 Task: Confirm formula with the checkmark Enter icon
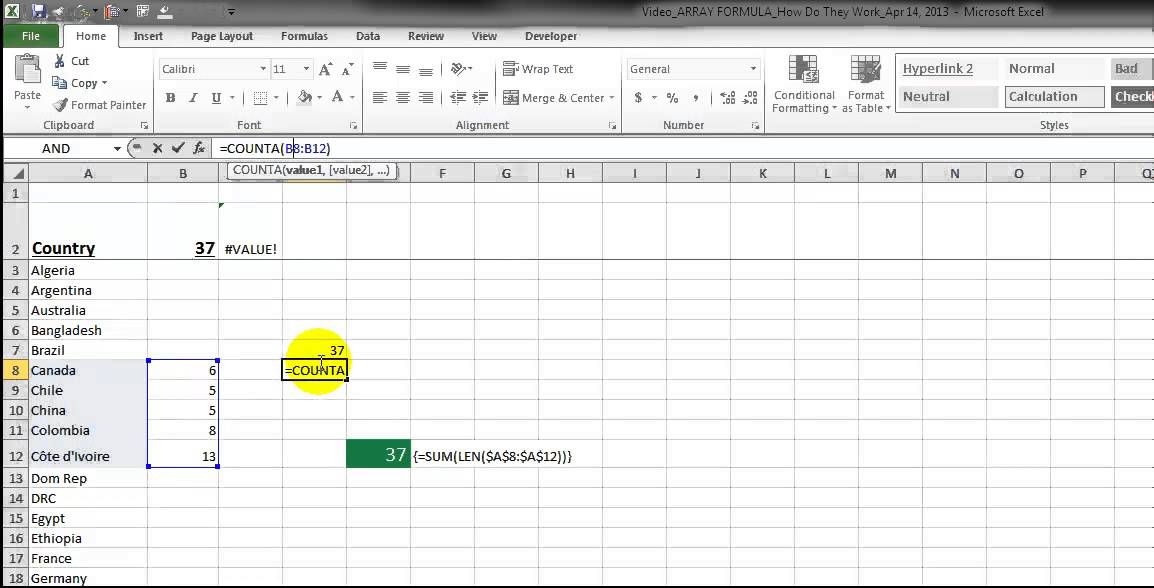click(x=177, y=148)
